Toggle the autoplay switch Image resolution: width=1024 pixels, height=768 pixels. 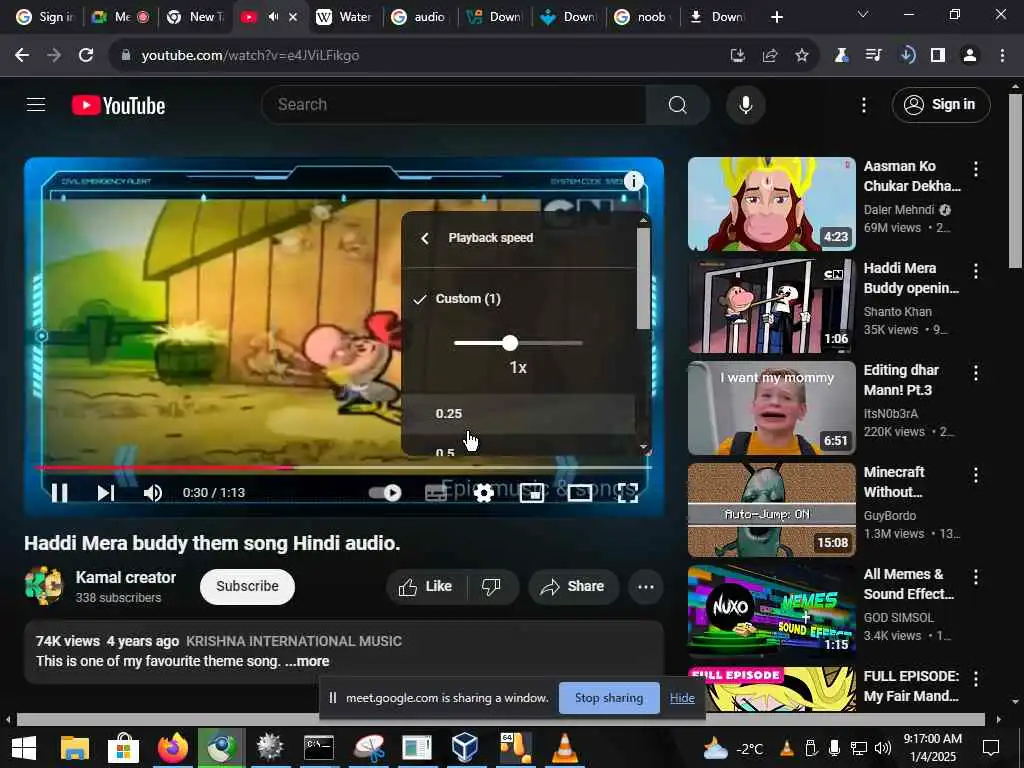tap(385, 492)
